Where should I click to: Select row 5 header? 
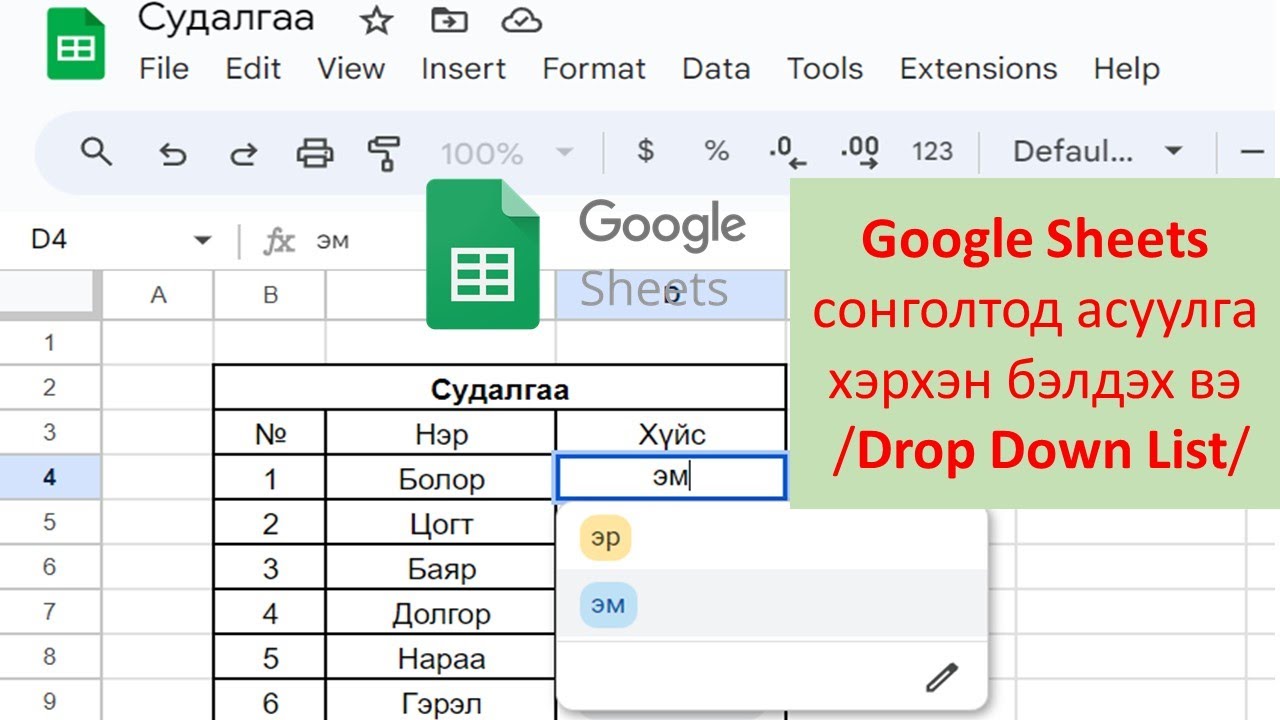[x=50, y=523]
